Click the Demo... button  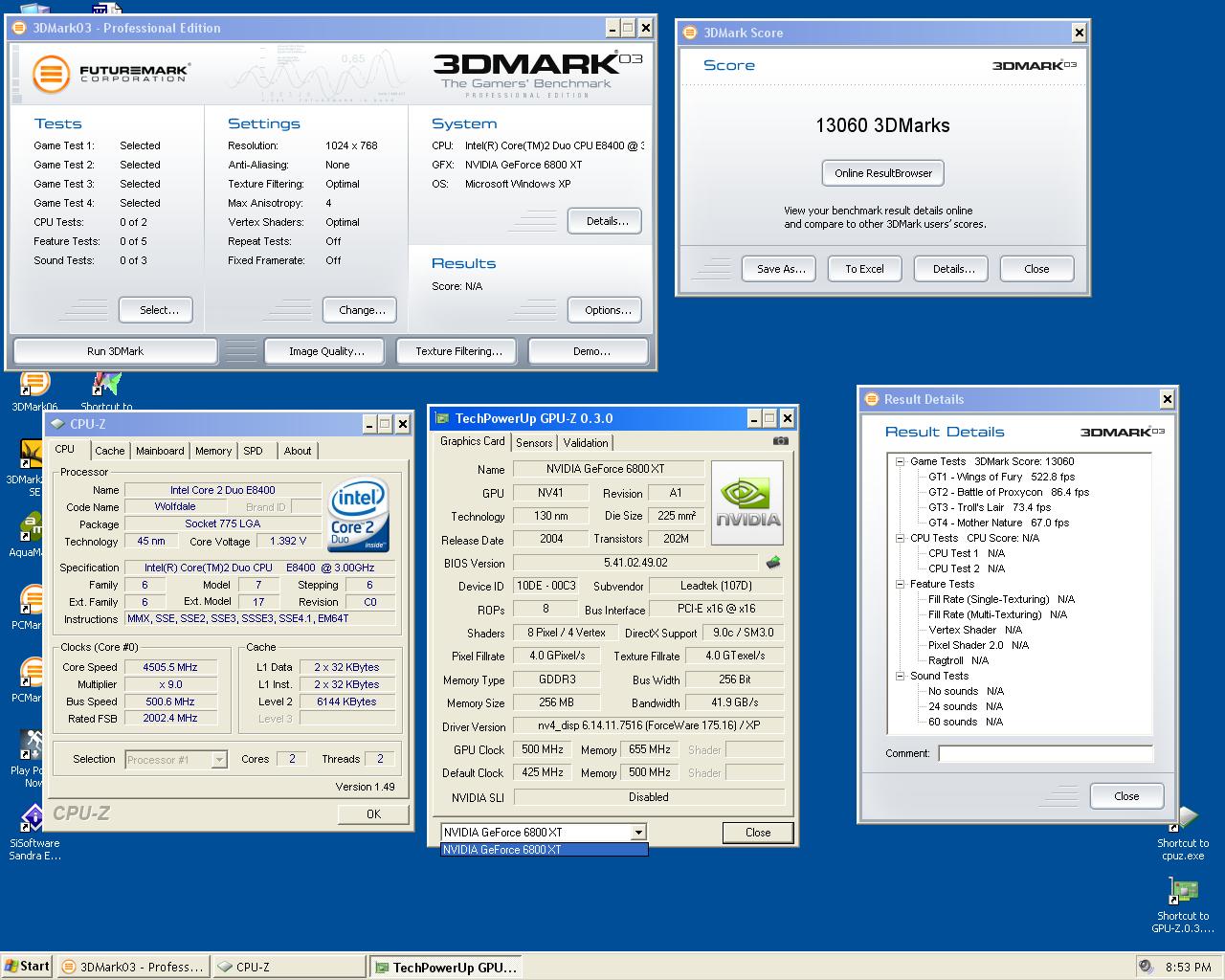click(590, 351)
